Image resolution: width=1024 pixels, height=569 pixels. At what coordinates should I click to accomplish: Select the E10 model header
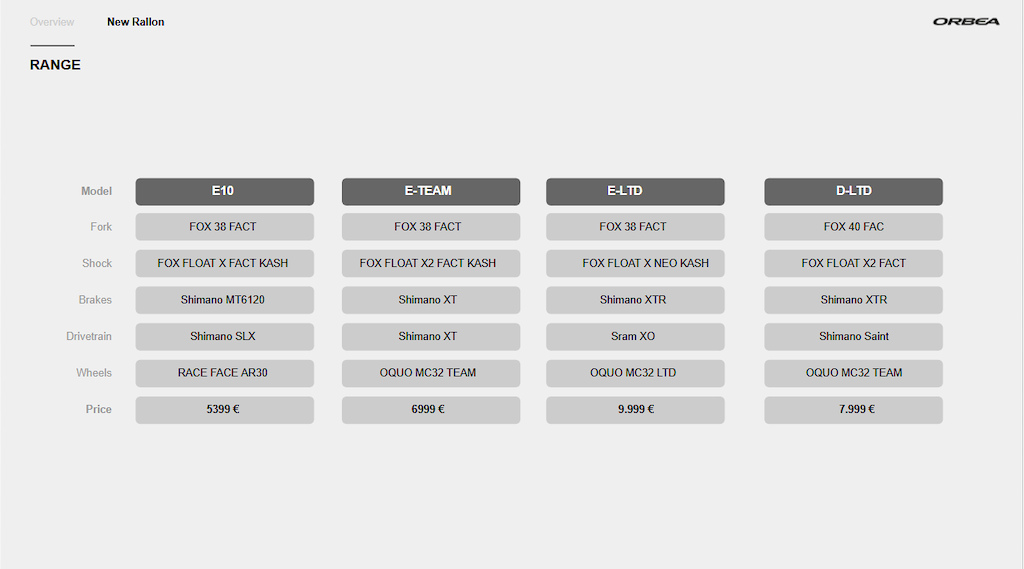point(225,191)
